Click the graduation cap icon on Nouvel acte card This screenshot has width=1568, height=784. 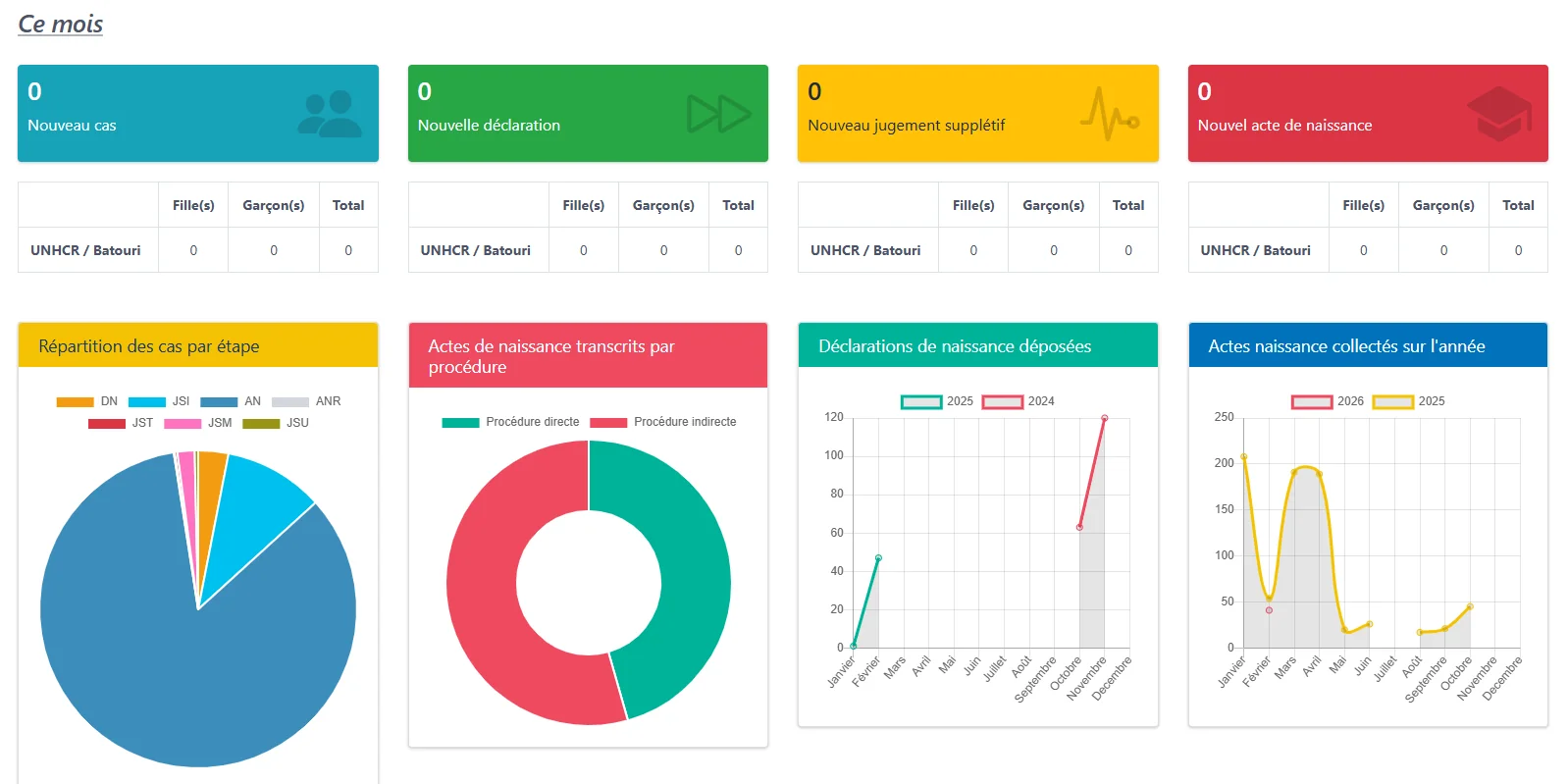tap(1499, 114)
